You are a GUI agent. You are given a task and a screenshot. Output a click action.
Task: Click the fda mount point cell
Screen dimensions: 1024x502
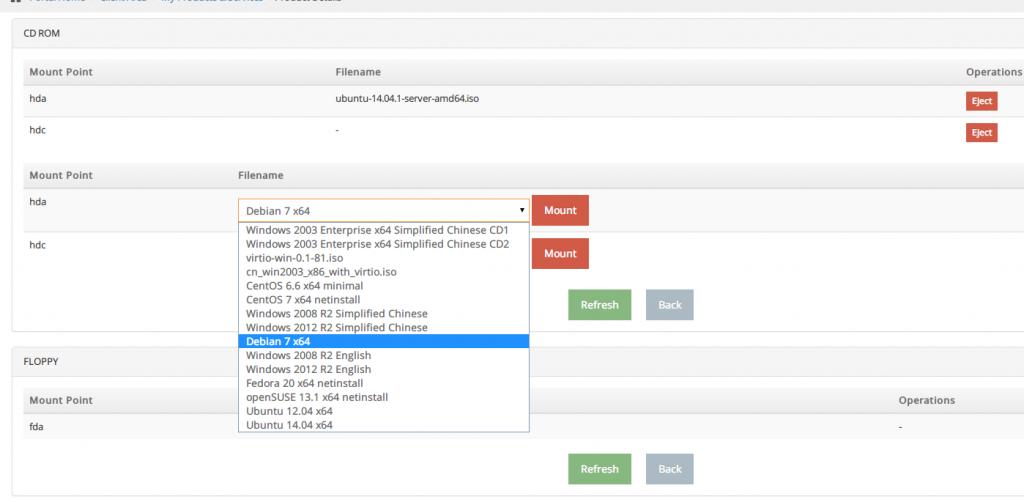click(x=37, y=426)
